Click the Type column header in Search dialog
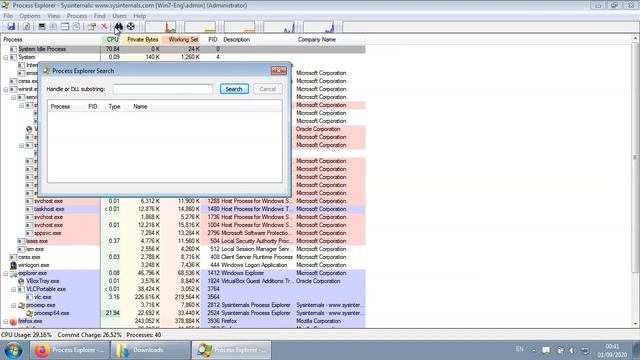 point(114,107)
